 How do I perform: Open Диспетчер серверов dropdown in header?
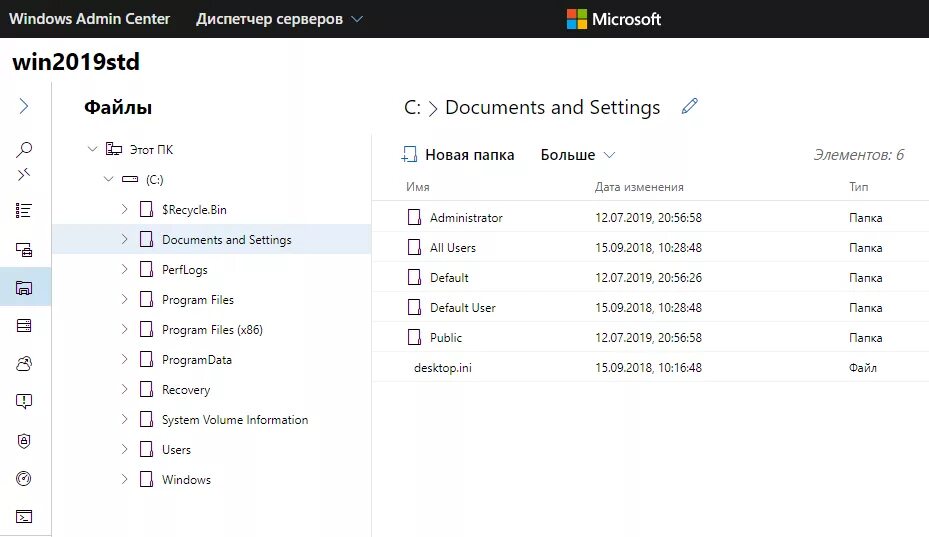279,19
